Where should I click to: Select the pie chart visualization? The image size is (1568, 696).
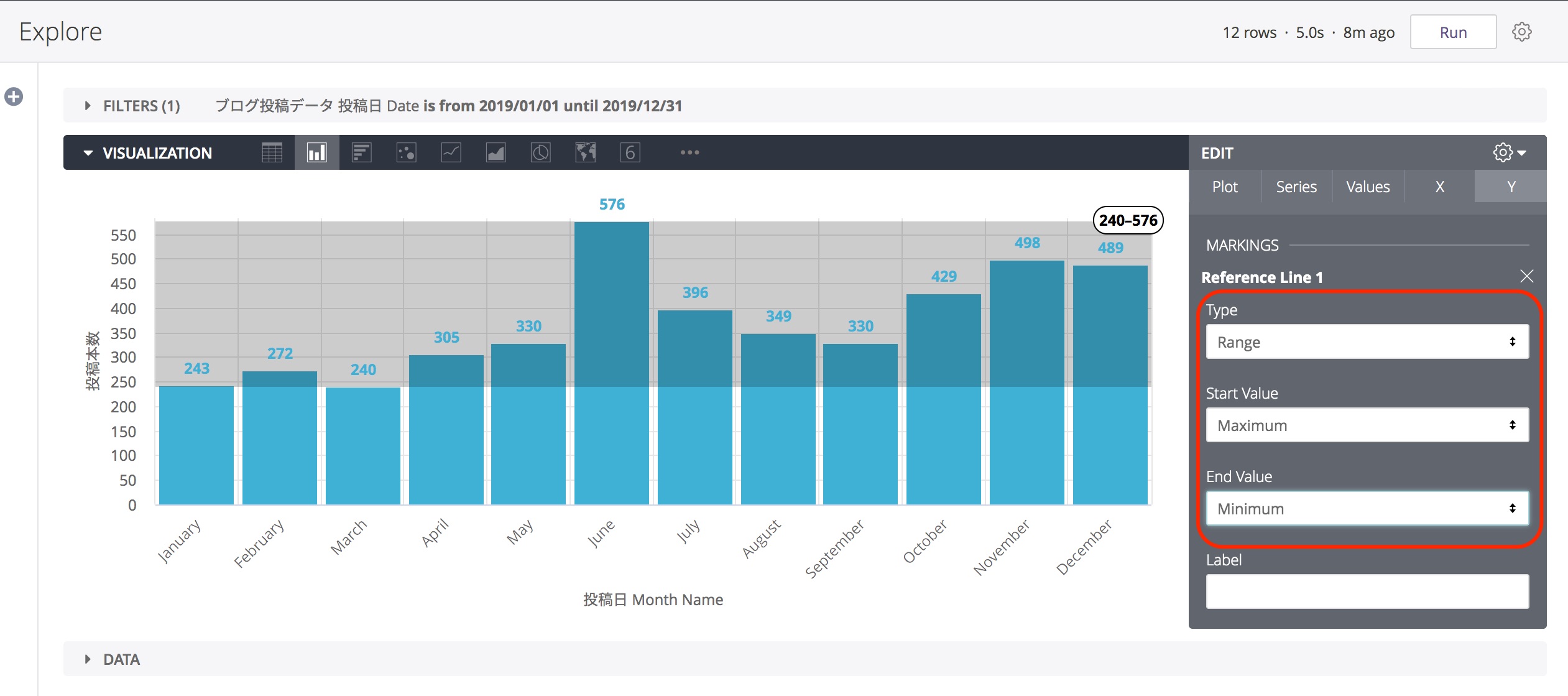540,152
